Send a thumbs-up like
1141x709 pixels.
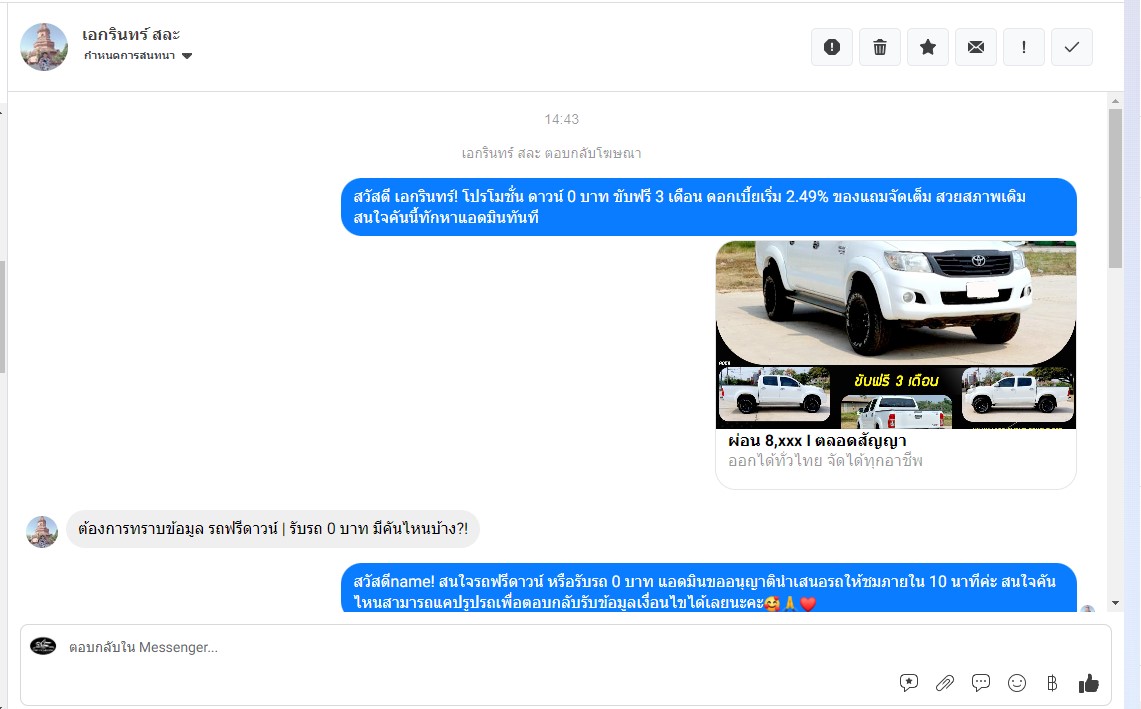click(1089, 683)
